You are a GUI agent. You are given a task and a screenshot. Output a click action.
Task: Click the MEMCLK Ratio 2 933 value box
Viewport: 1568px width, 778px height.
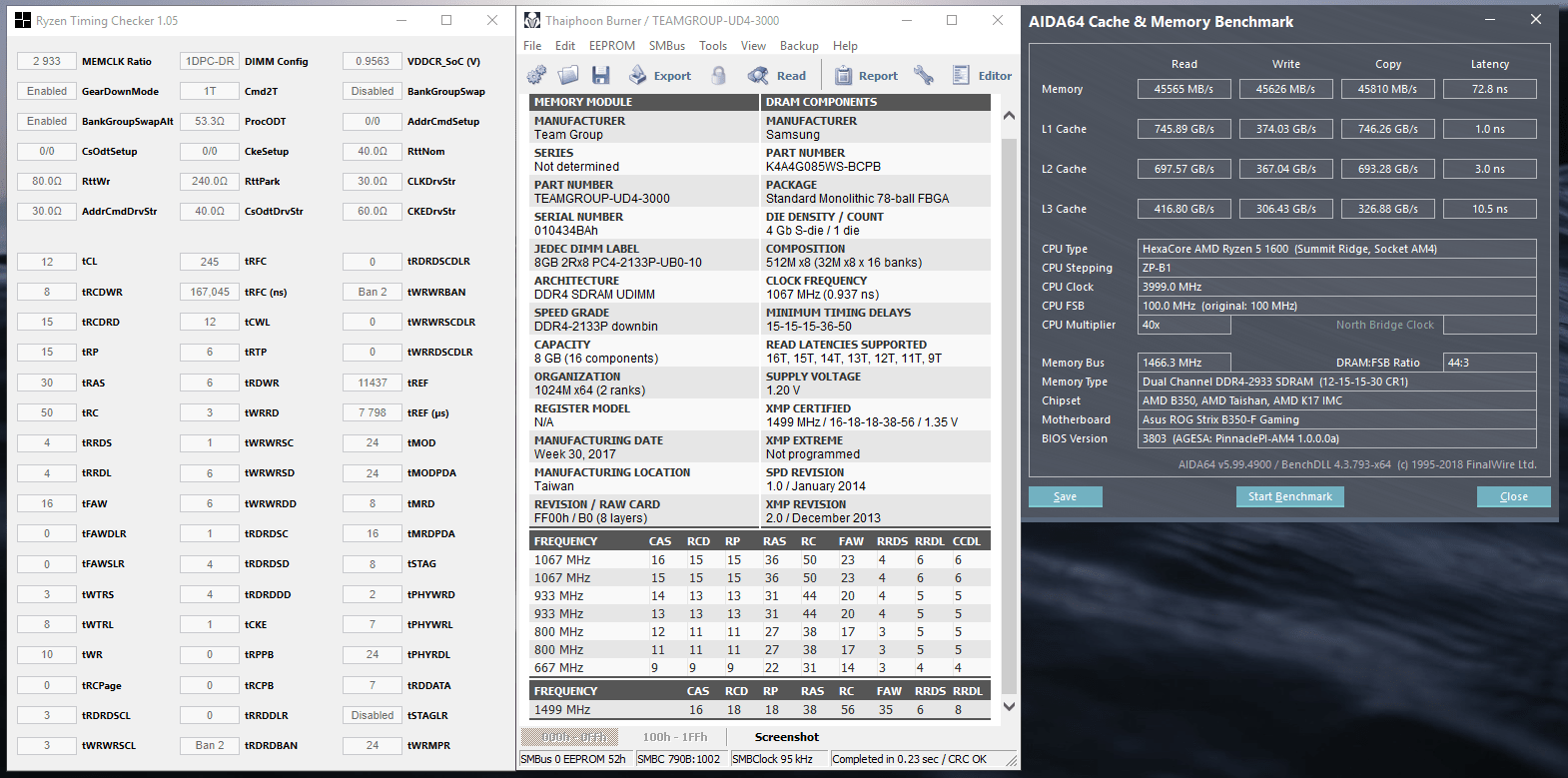[x=47, y=61]
